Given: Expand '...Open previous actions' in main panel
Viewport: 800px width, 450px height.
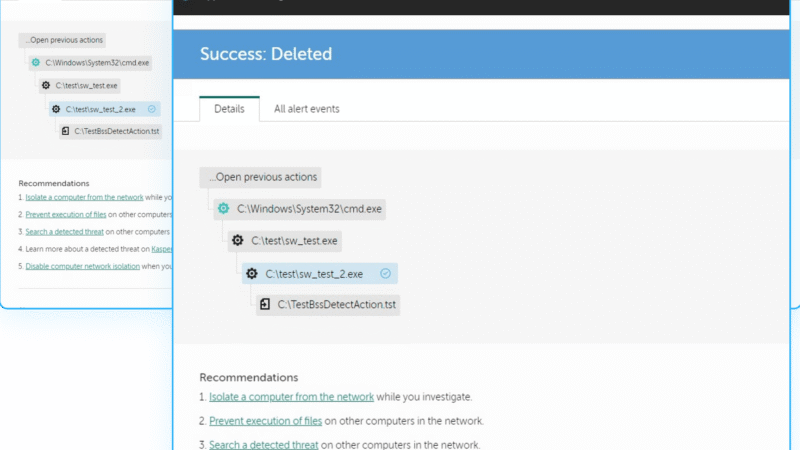Looking at the screenshot, I should pos(261,177).
